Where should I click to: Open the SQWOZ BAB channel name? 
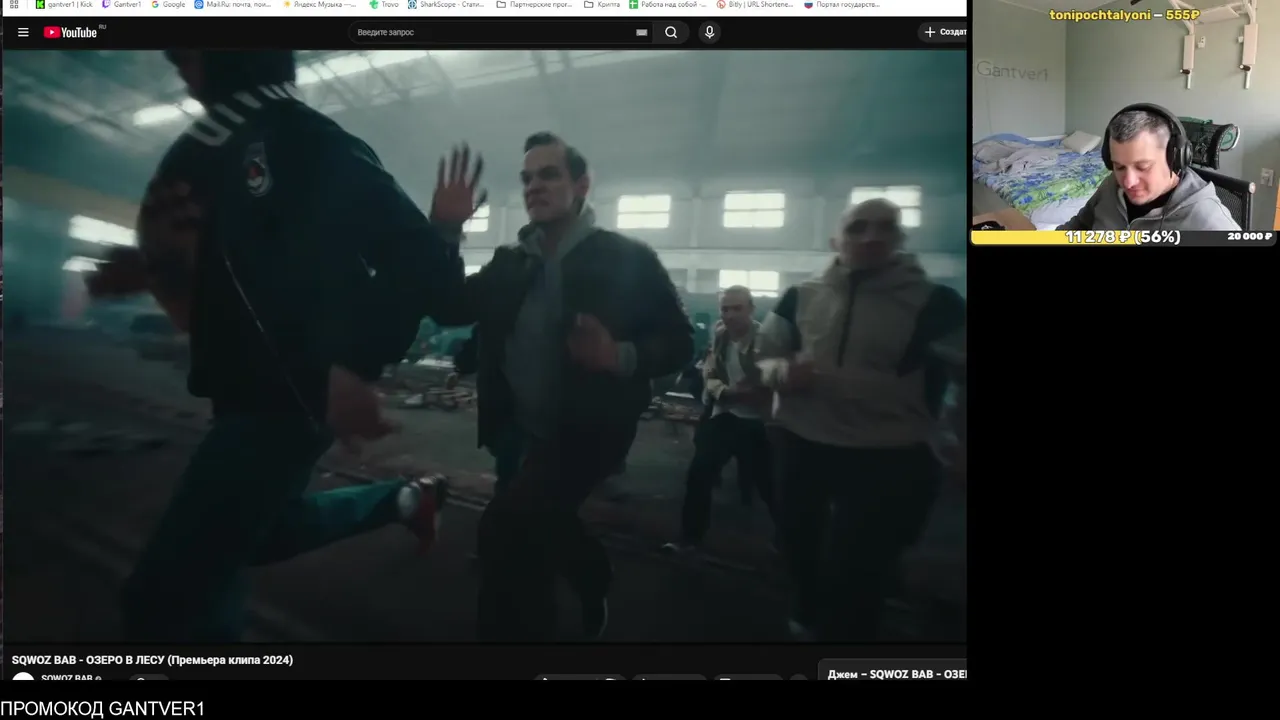(x=69, y=678)
